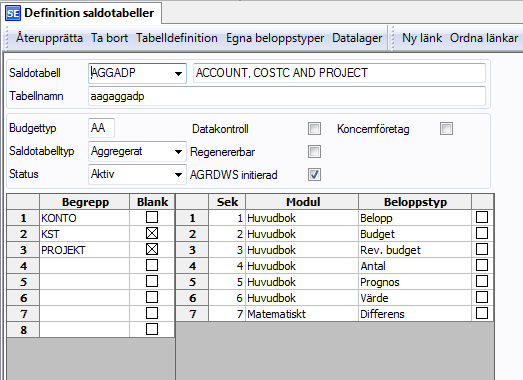
Task: Select the Prognos cell
Action: click(415, 282)
